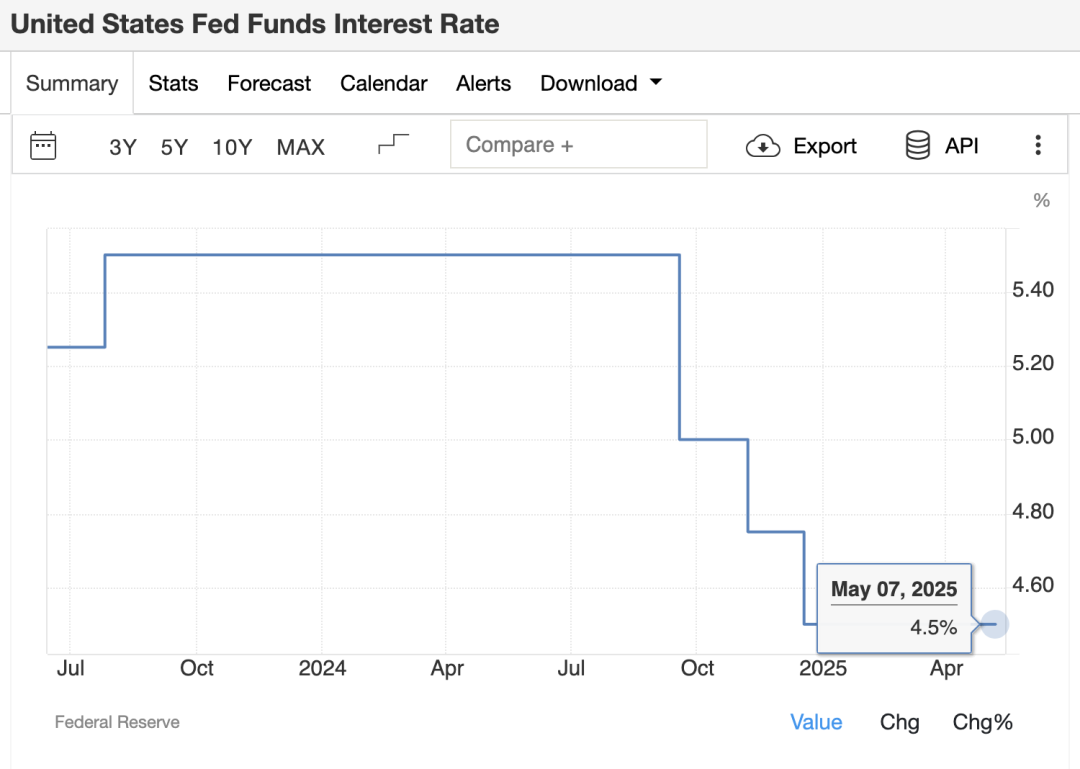
Task: Select the Summary tab
Action: [72, 84]
